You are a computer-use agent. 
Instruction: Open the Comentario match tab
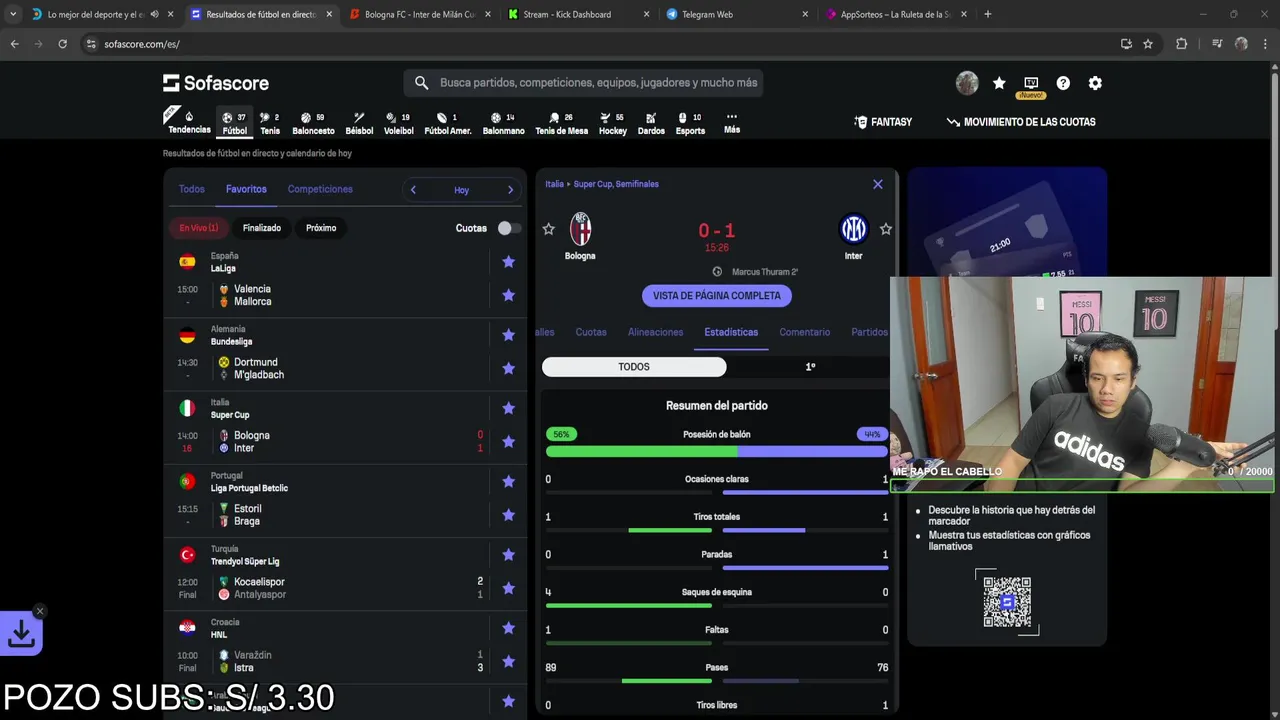tap(804, 332)
